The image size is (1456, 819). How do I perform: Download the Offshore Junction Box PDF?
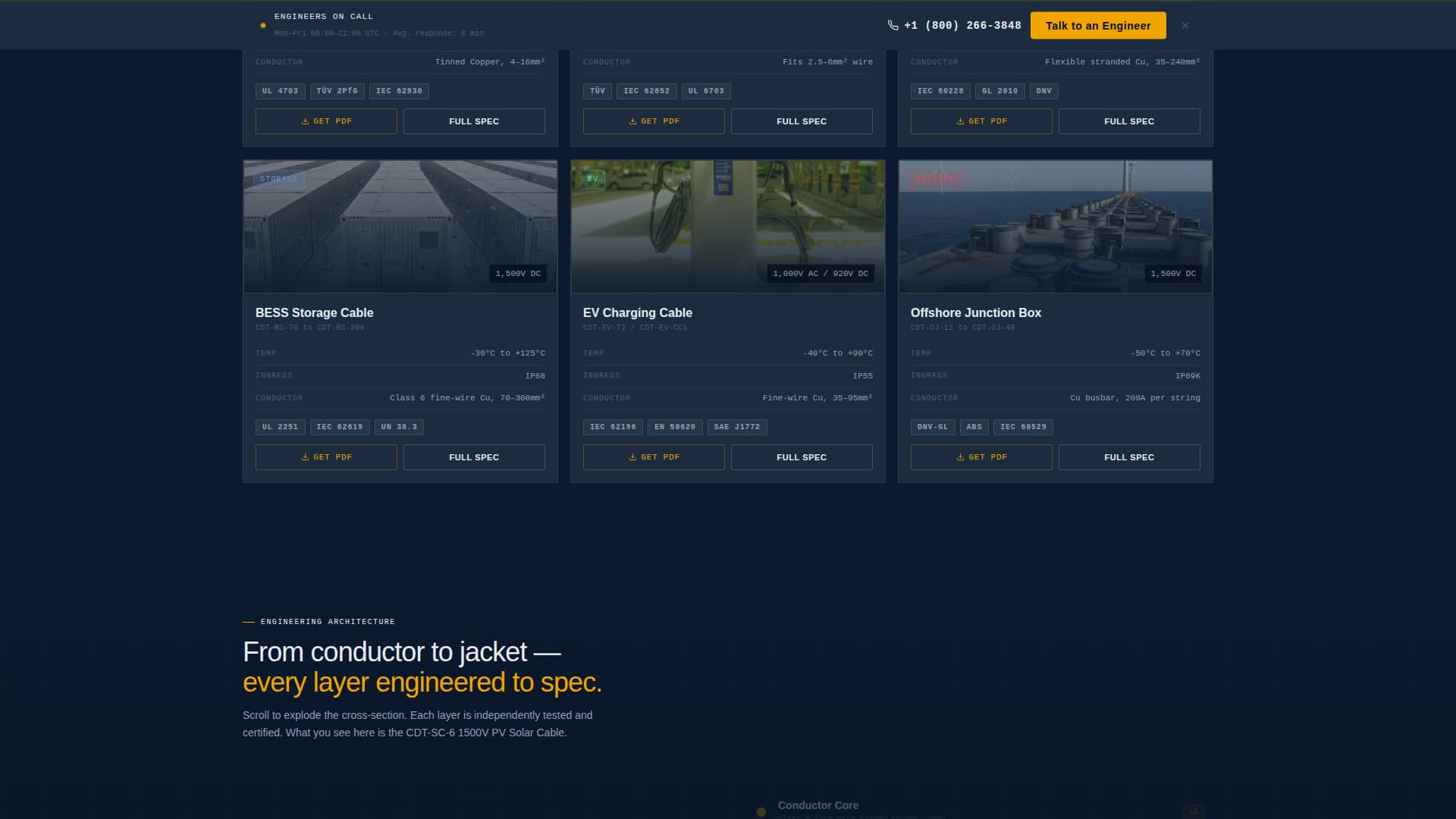981,457
